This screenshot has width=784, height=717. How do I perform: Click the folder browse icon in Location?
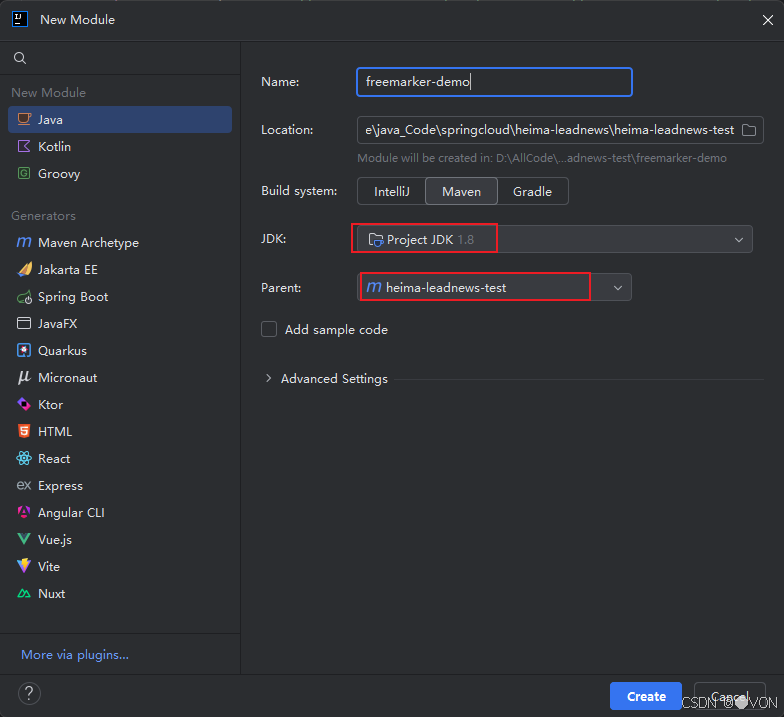coord(748,130)
